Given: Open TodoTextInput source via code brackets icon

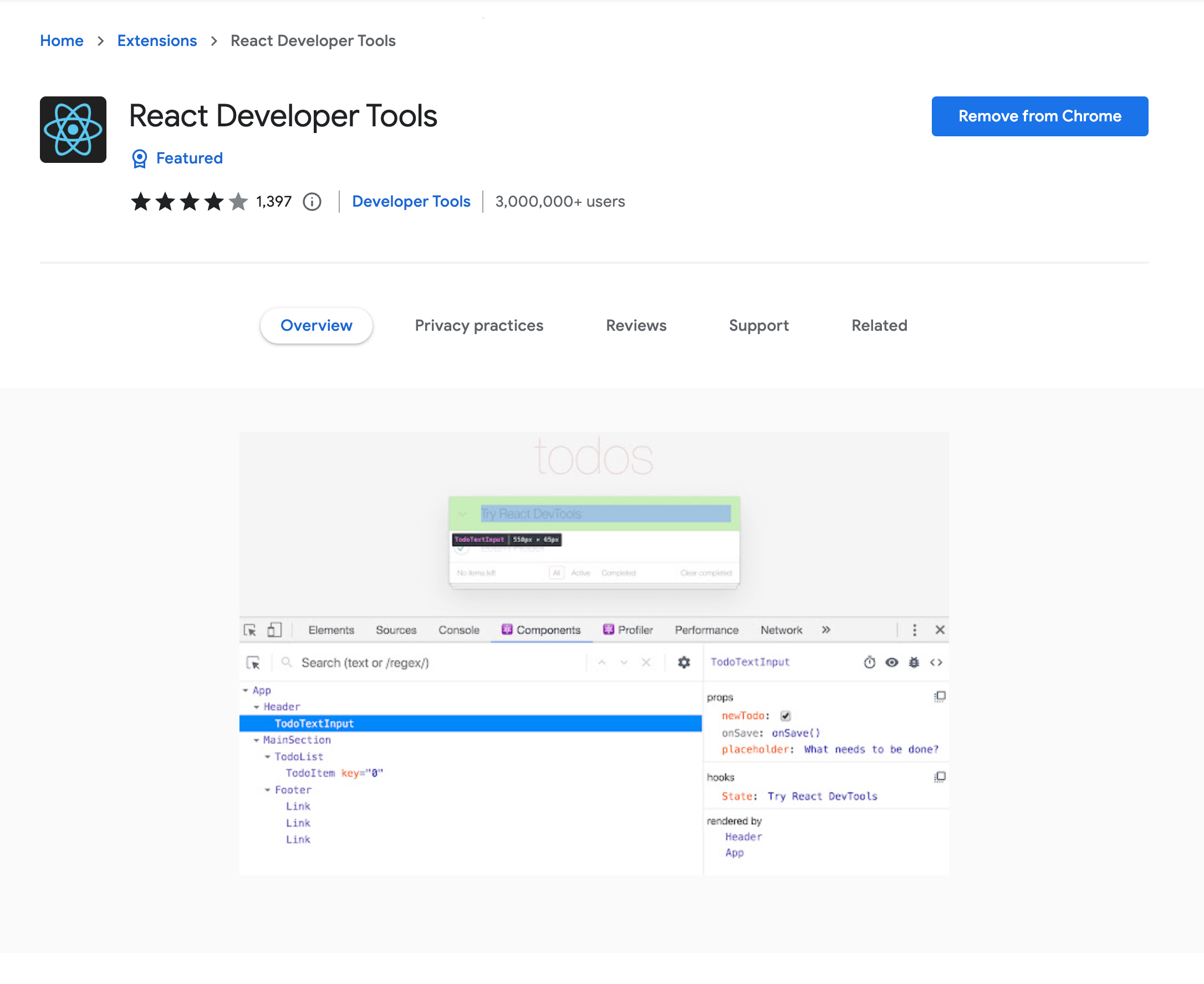Looking at the screenshot, I should tap(936, 662).
